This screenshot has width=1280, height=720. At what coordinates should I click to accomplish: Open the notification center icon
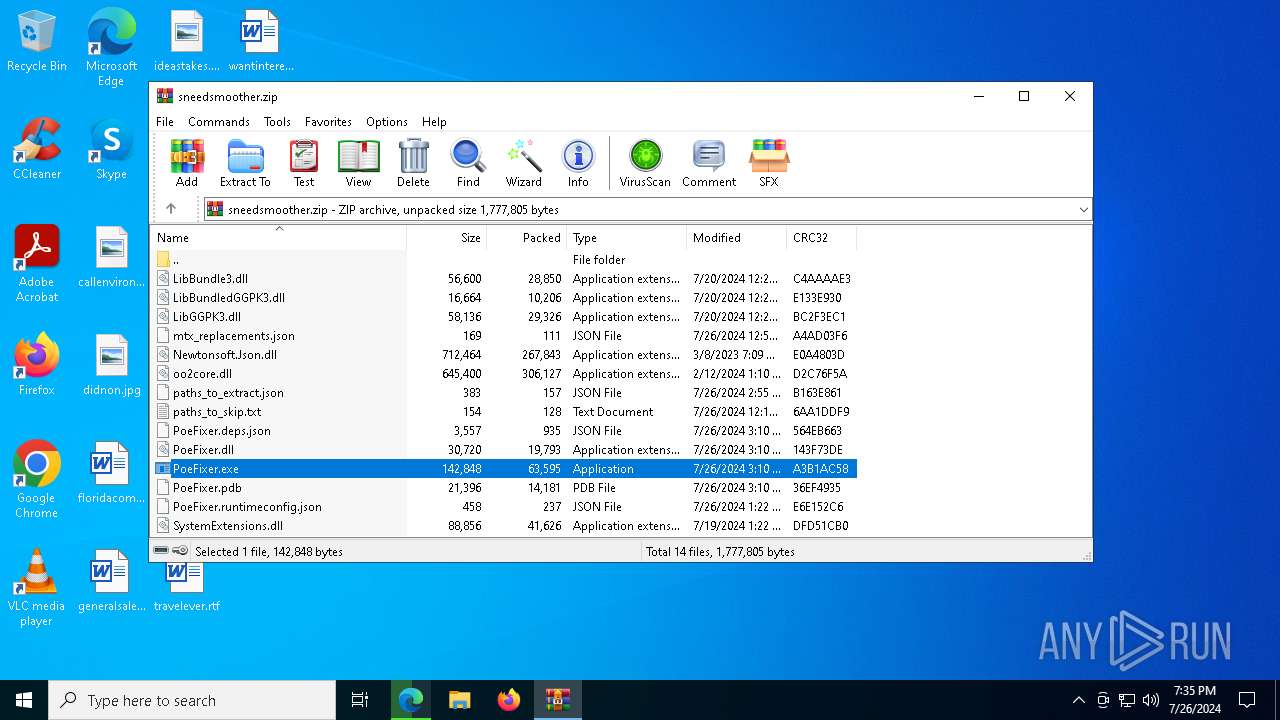(x=1247, y=700)
